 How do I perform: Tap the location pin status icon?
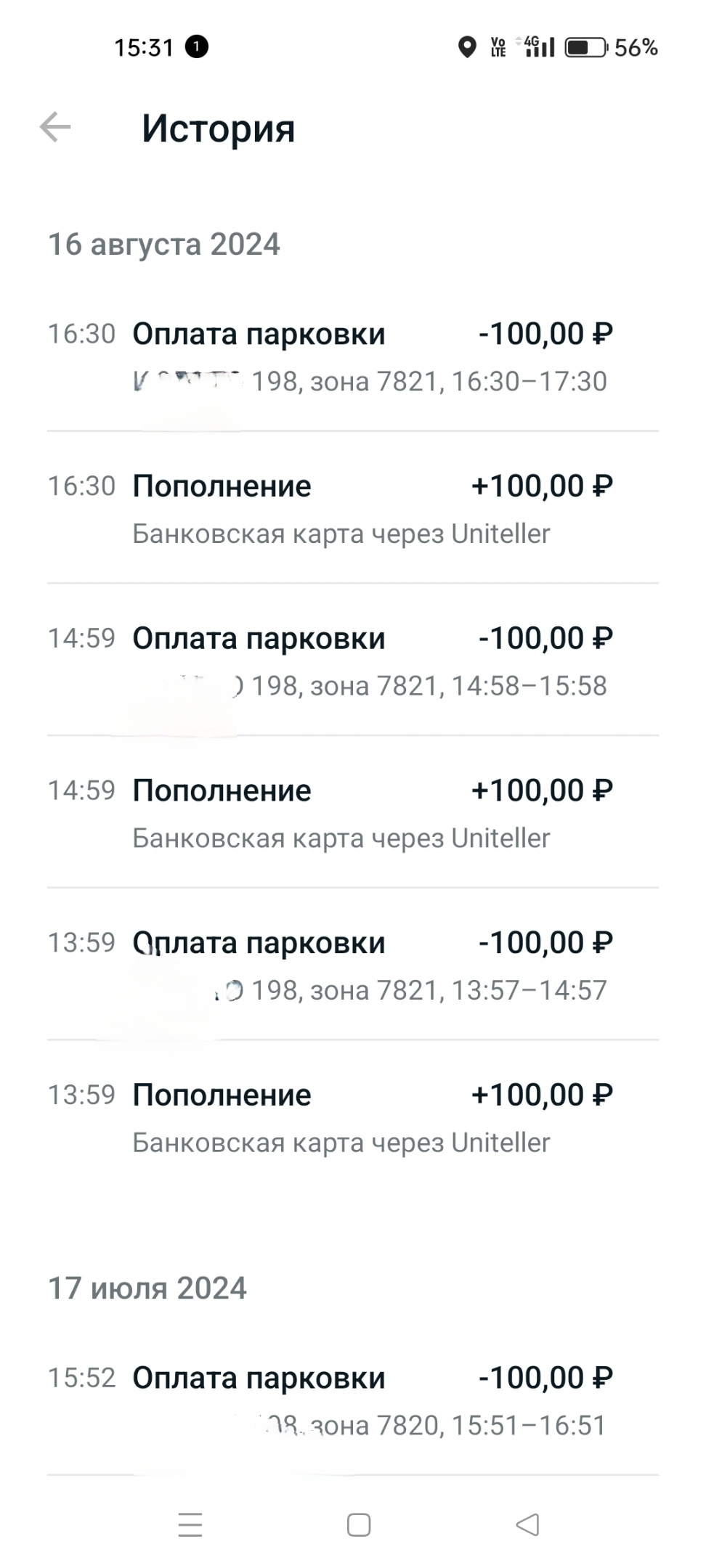pyautogui.click(x=467, y=48)
